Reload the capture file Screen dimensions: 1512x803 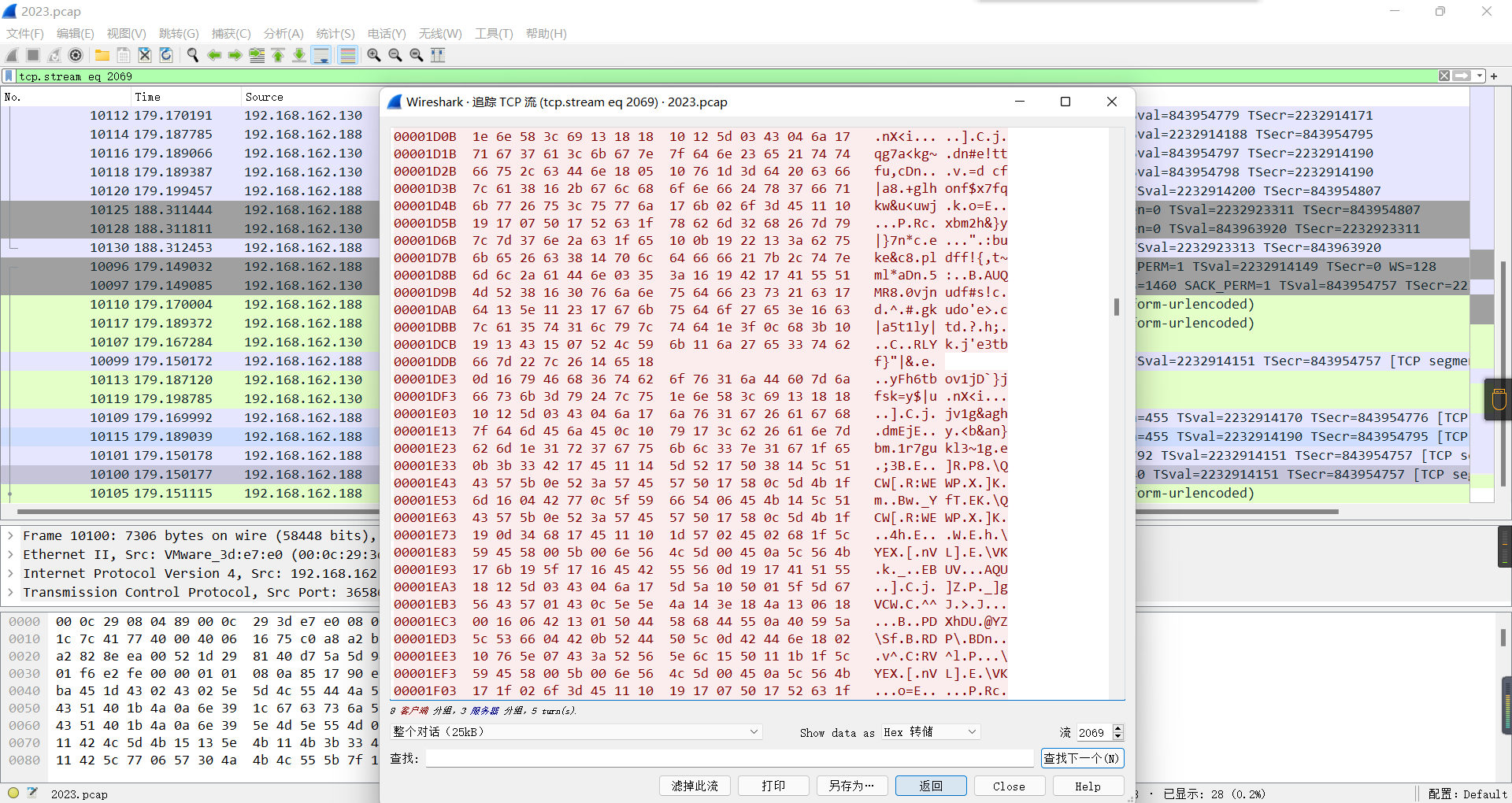(x=166, y=55)
